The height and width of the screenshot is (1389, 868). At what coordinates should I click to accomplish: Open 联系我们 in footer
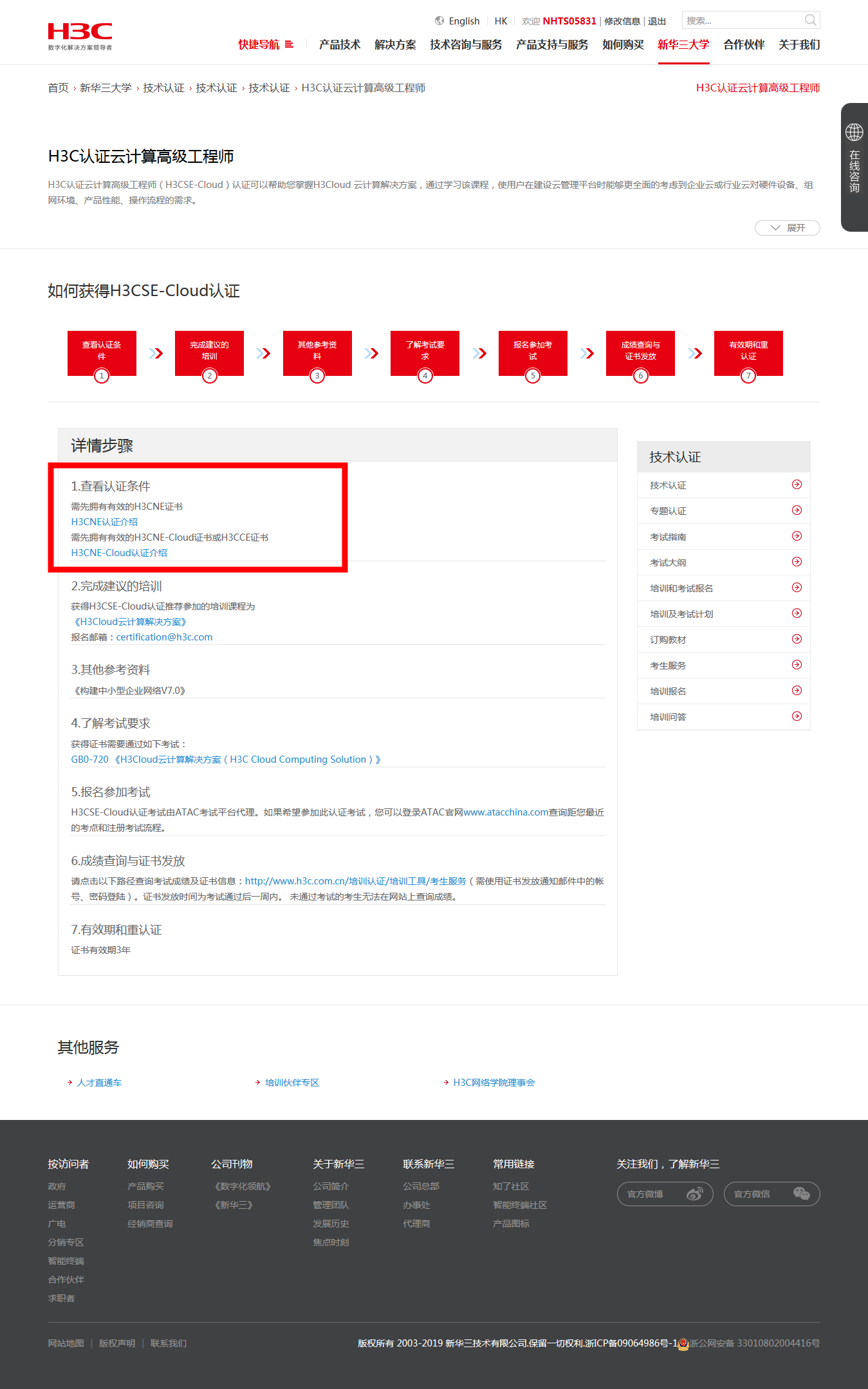tap(169, 1343)
